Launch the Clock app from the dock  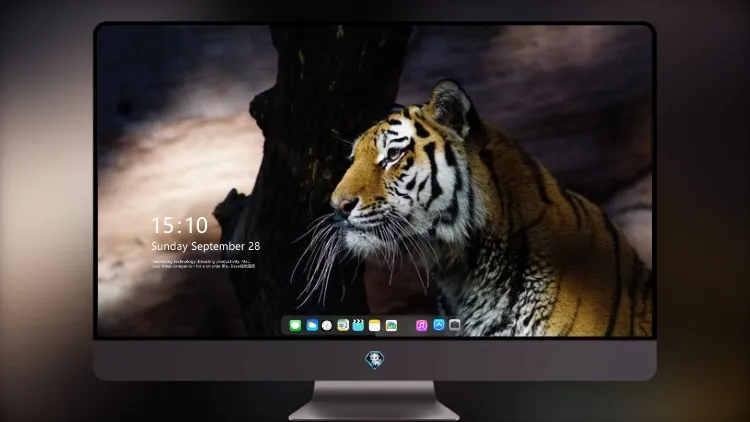[x=327, y=325]
